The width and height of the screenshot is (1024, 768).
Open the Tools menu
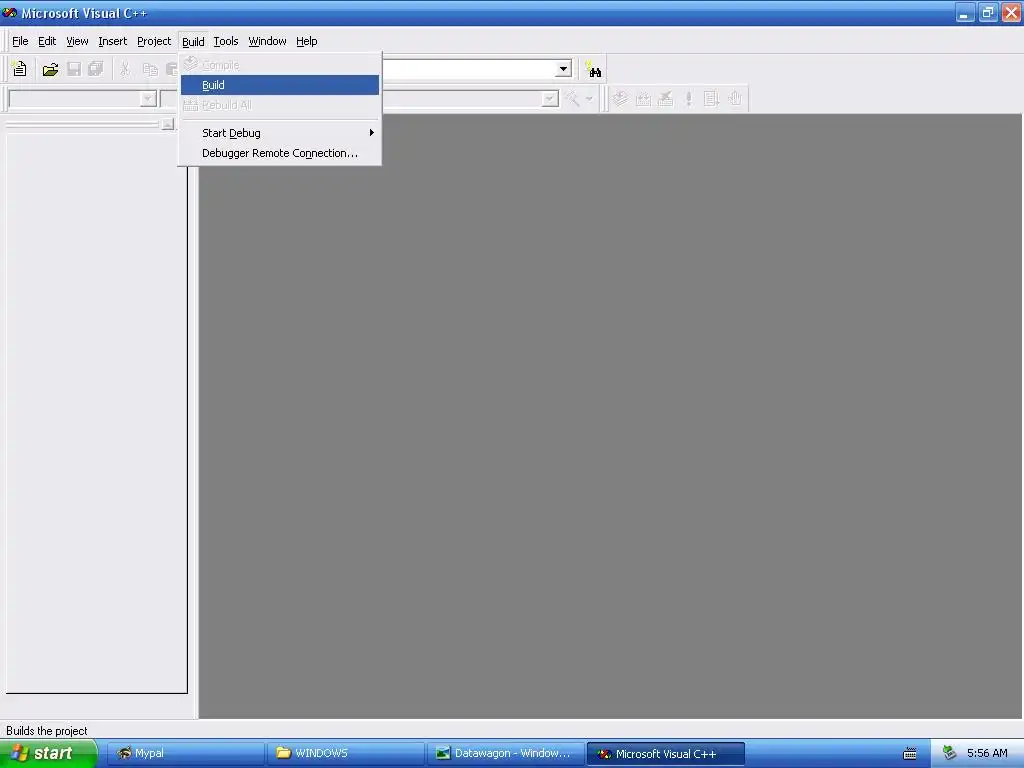click(x=226, y=41)
